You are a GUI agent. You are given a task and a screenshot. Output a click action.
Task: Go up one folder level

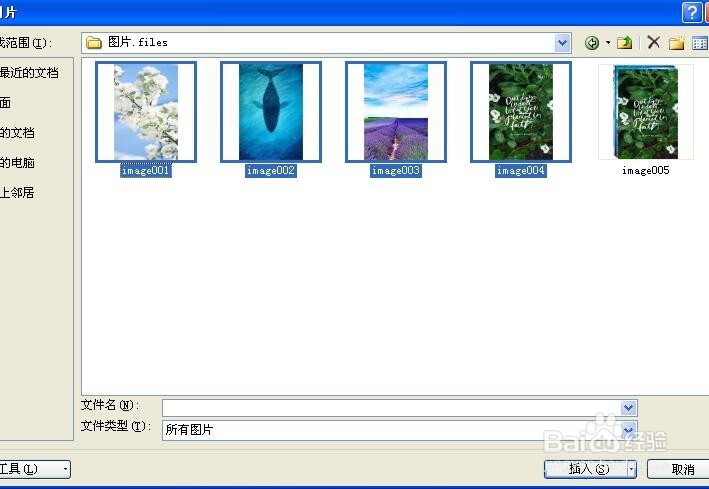[x=625, y=43]
